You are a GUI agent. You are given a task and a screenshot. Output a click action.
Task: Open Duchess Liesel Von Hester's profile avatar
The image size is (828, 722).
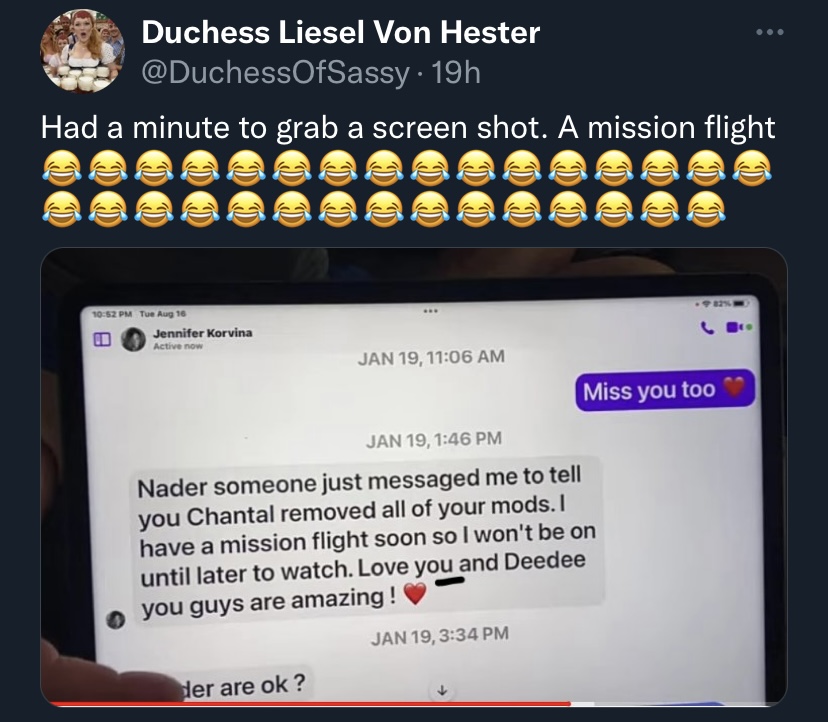82,51
